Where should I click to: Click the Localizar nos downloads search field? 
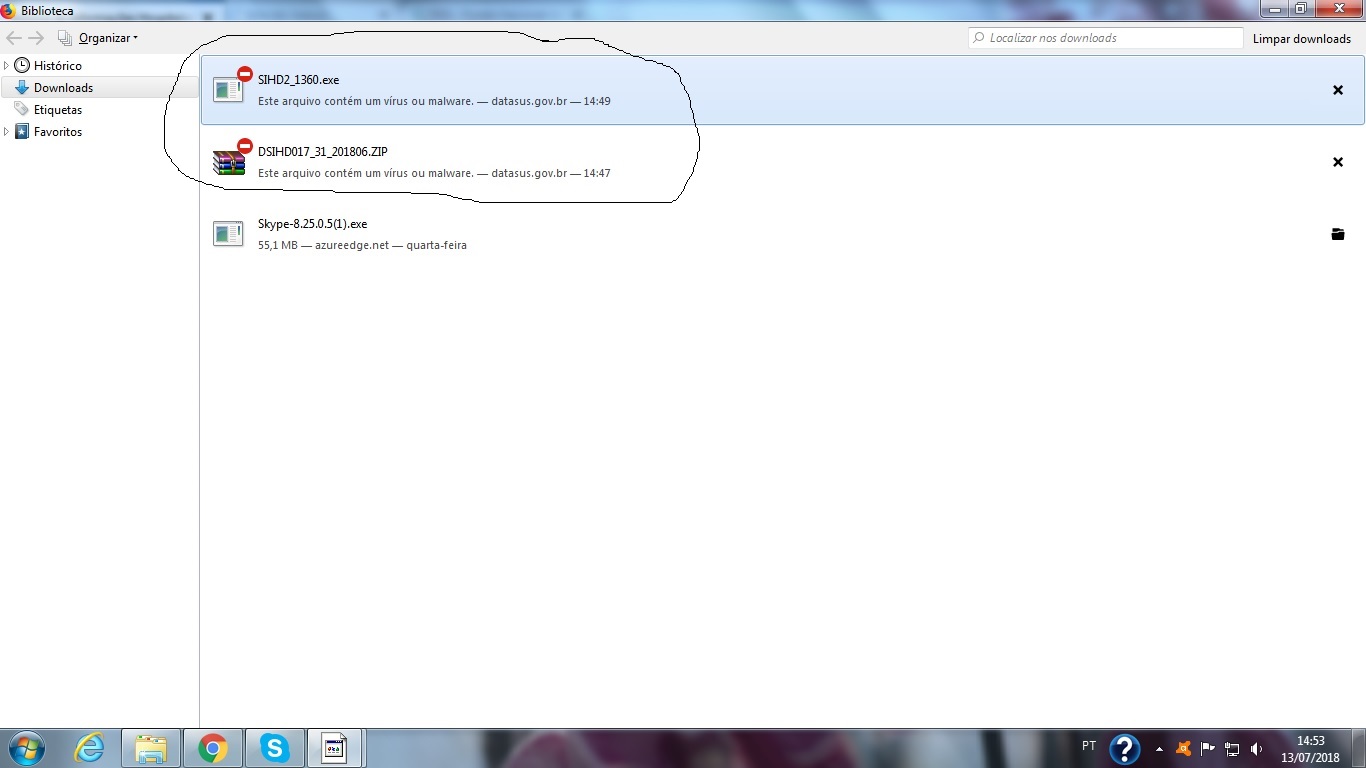click(x=1110, y=38)
